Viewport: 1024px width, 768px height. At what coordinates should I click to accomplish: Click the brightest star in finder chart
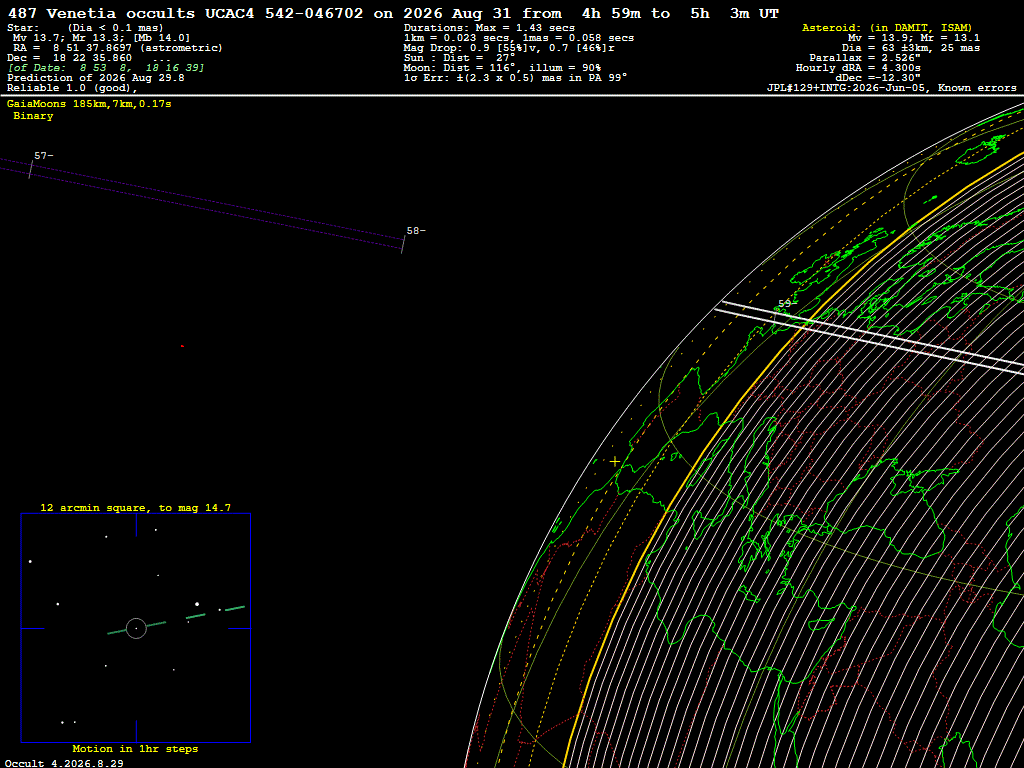(197, 604)
